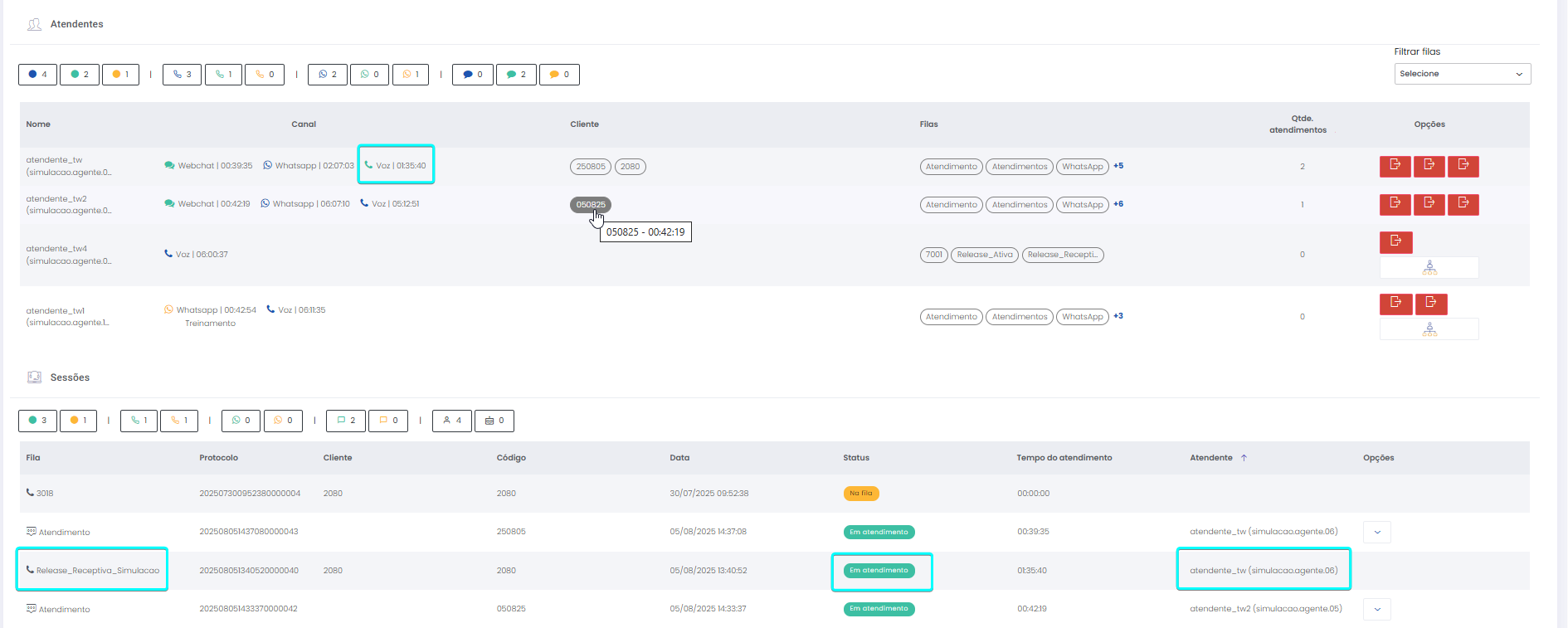Screen dimensions: 1568x628
Task: Toggle the orange dot sessions filter showing 1
Action: pos(78,421)
